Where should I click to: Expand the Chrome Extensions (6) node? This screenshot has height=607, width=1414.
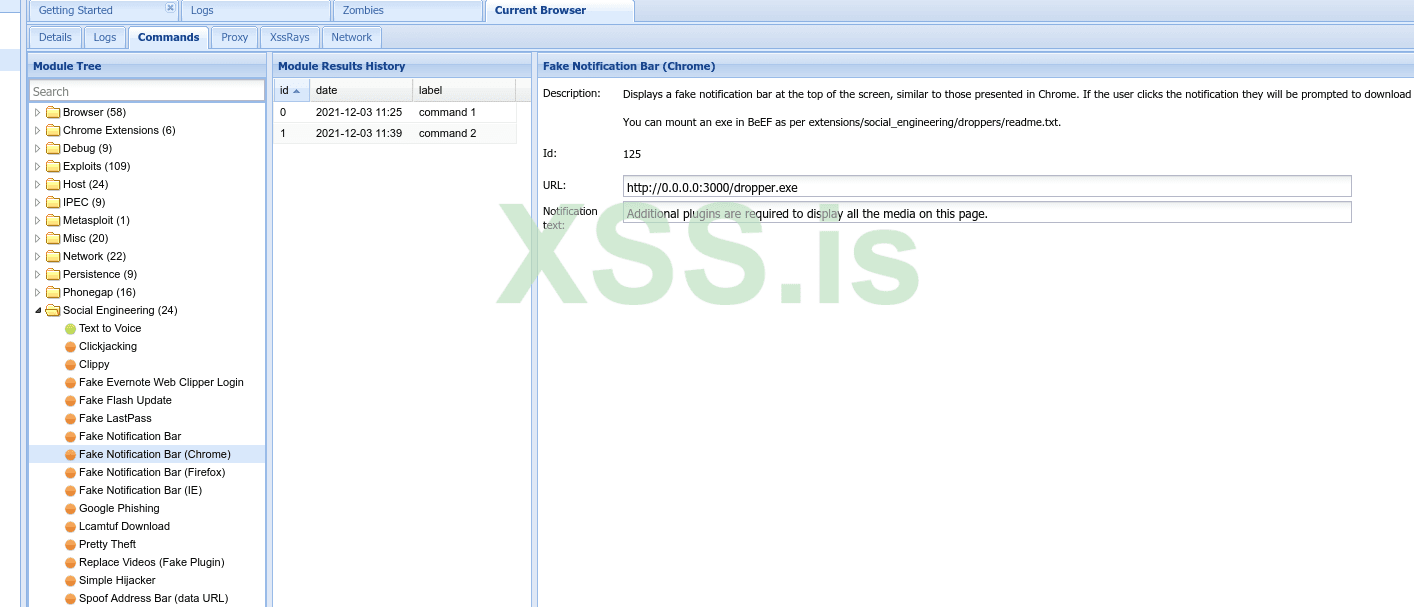point(38,130)
